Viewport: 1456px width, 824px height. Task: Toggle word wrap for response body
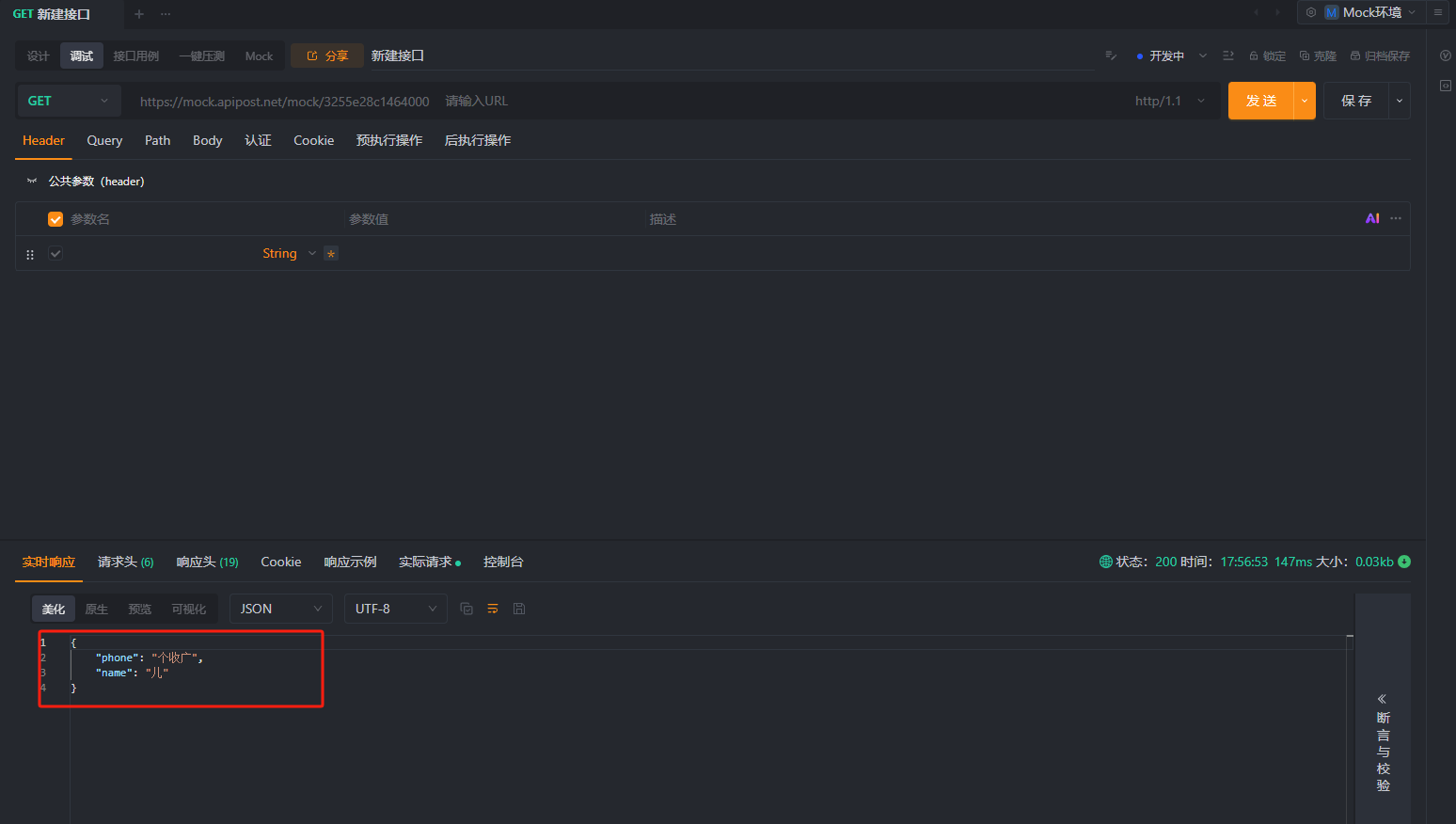(x=493, y=609)
